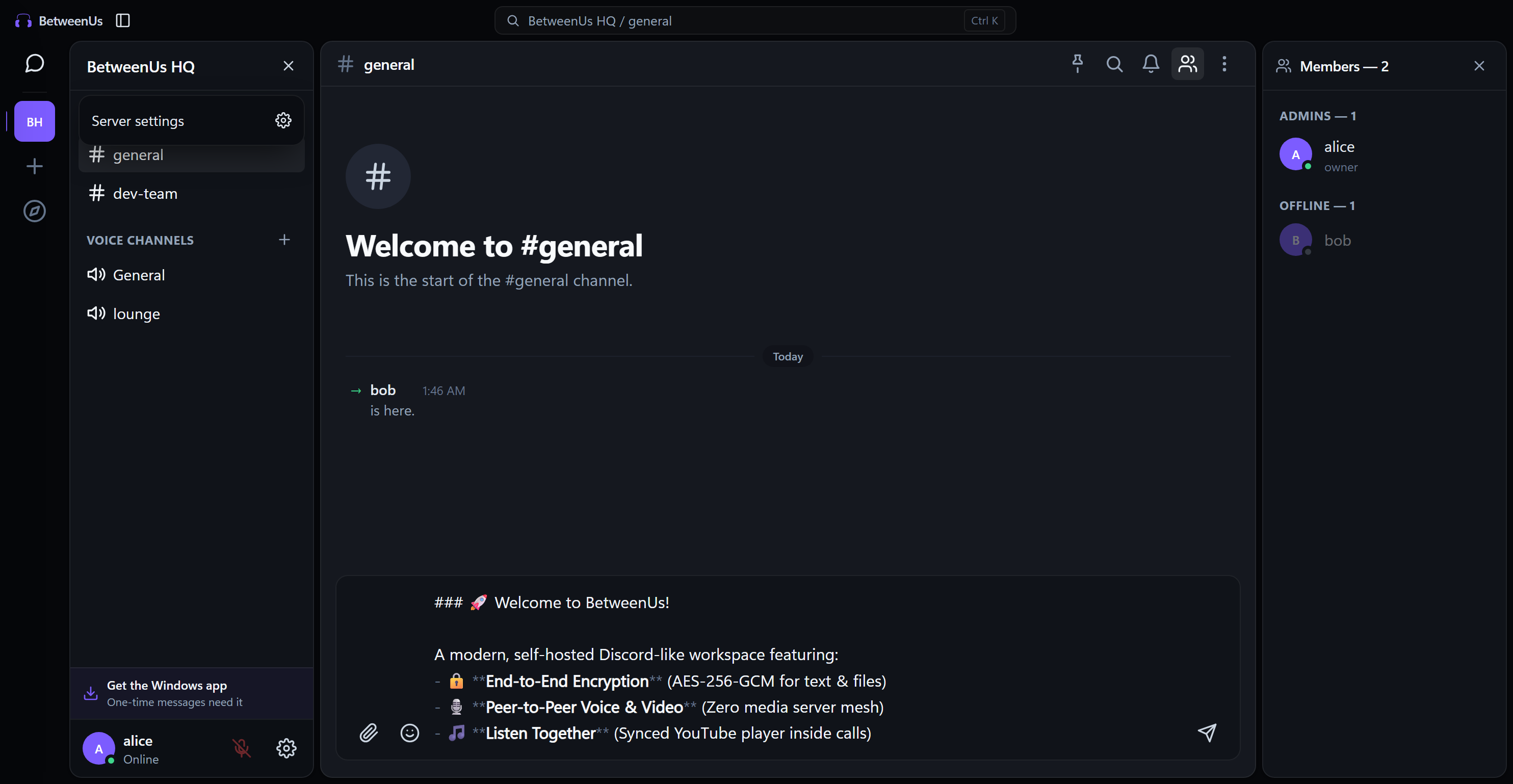The height and width of the screenshot is (784, 1513).
Task: Click the Server settings gear icon
Action: 283,120
